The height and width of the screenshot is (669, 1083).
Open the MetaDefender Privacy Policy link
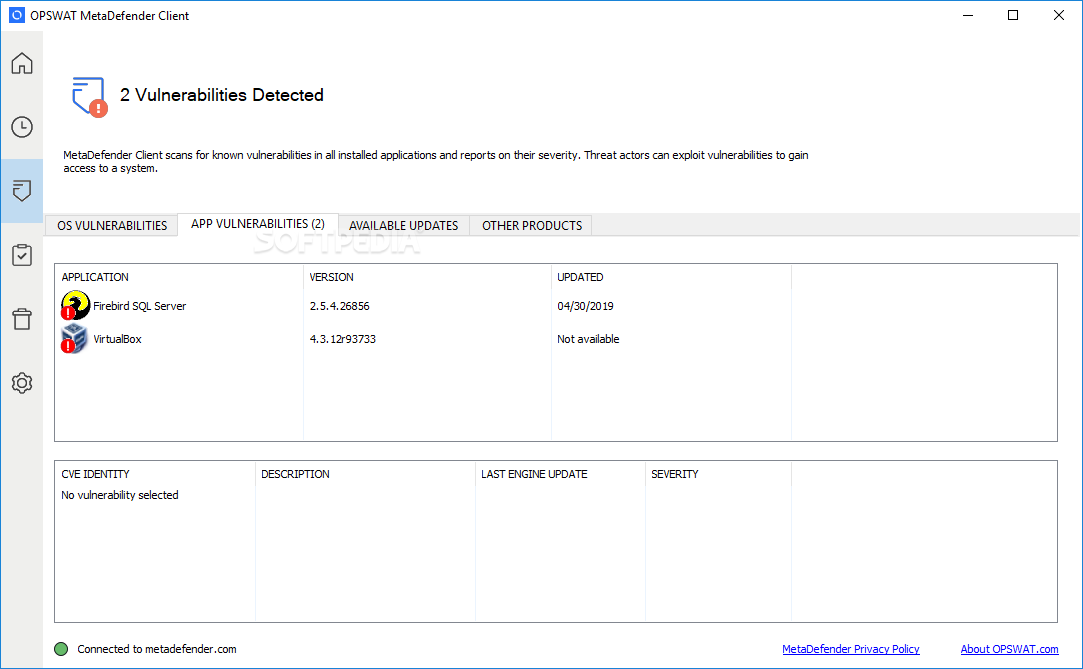point(850,649)
